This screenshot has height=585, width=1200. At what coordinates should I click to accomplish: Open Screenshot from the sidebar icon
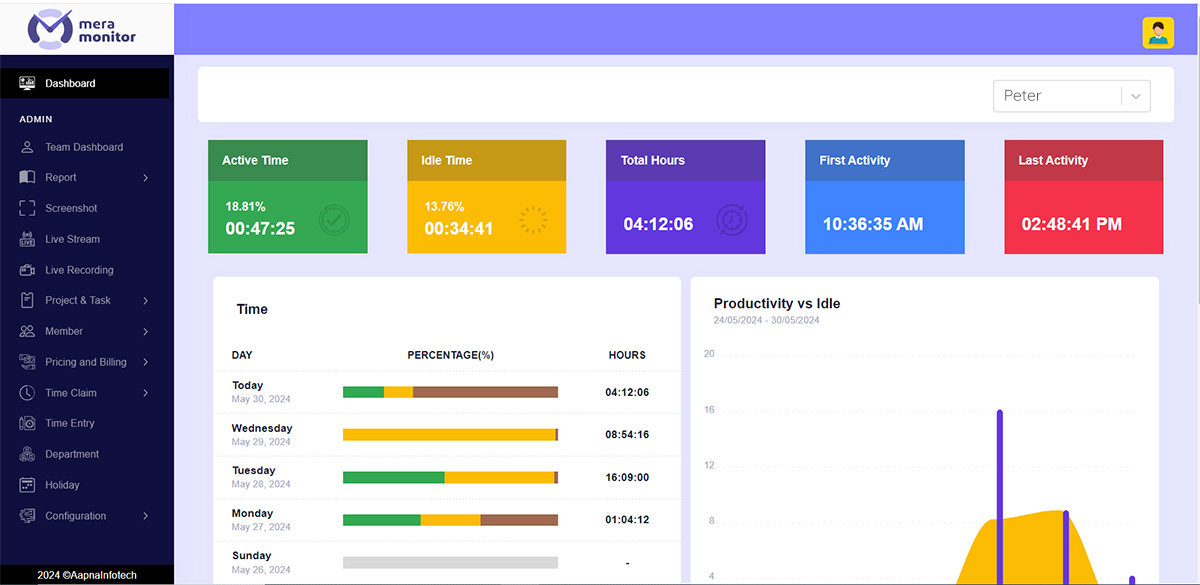point(27,208)
